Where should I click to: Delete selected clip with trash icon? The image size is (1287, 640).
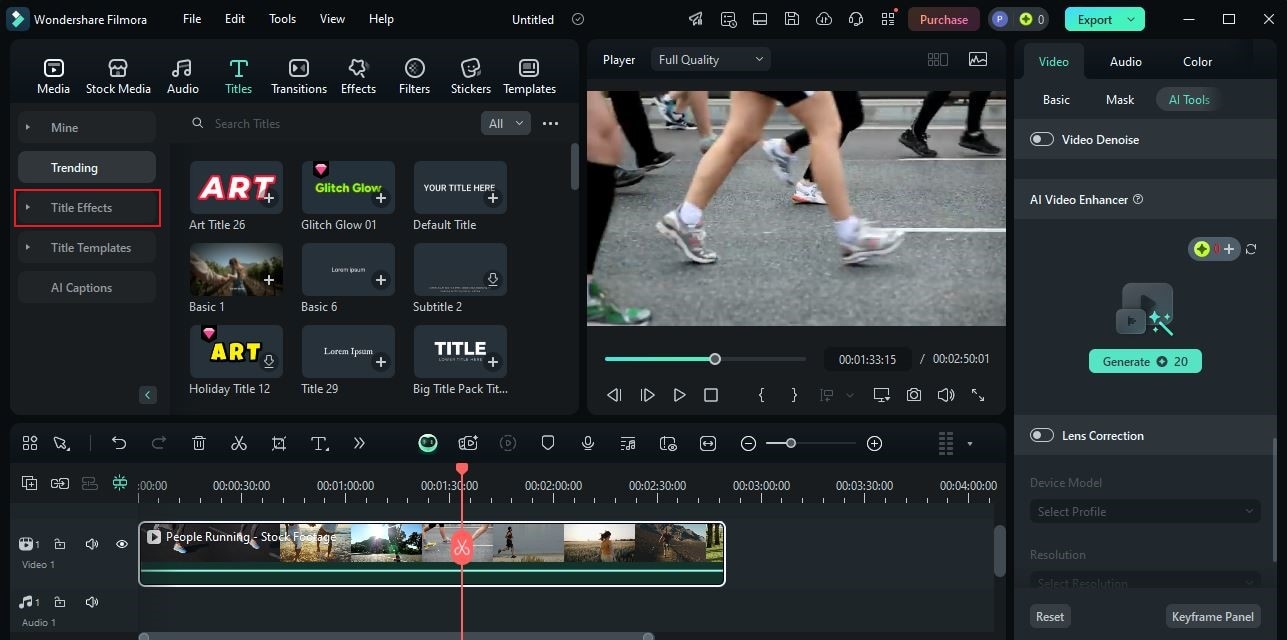point(199,443)
